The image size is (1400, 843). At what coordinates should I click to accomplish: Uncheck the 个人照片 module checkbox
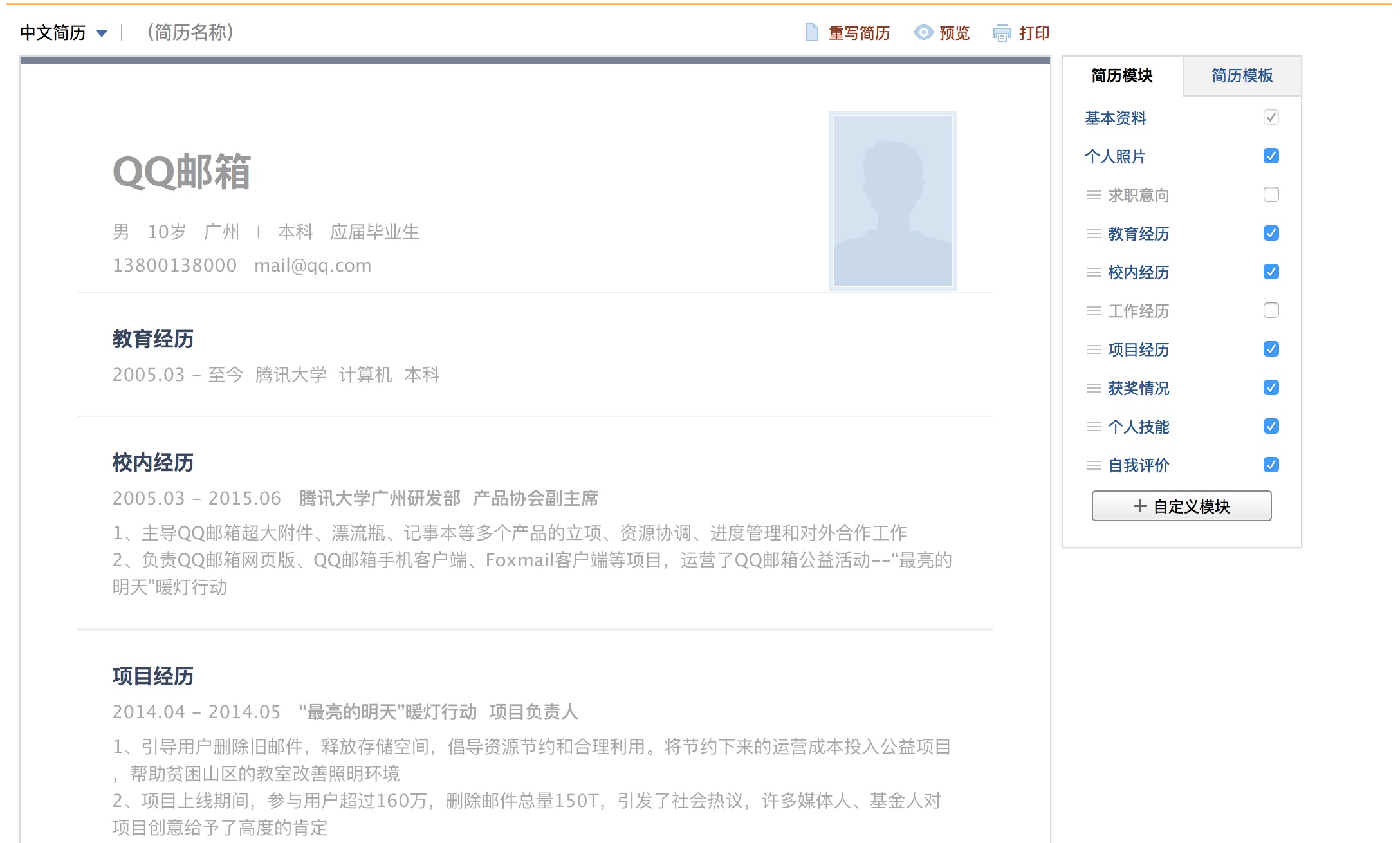coord(1271,156)
